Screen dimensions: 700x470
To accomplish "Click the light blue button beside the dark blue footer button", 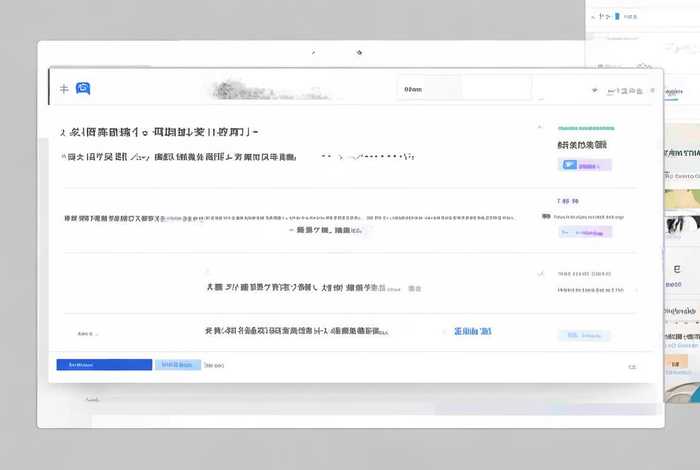I will (x=178, y=365).
